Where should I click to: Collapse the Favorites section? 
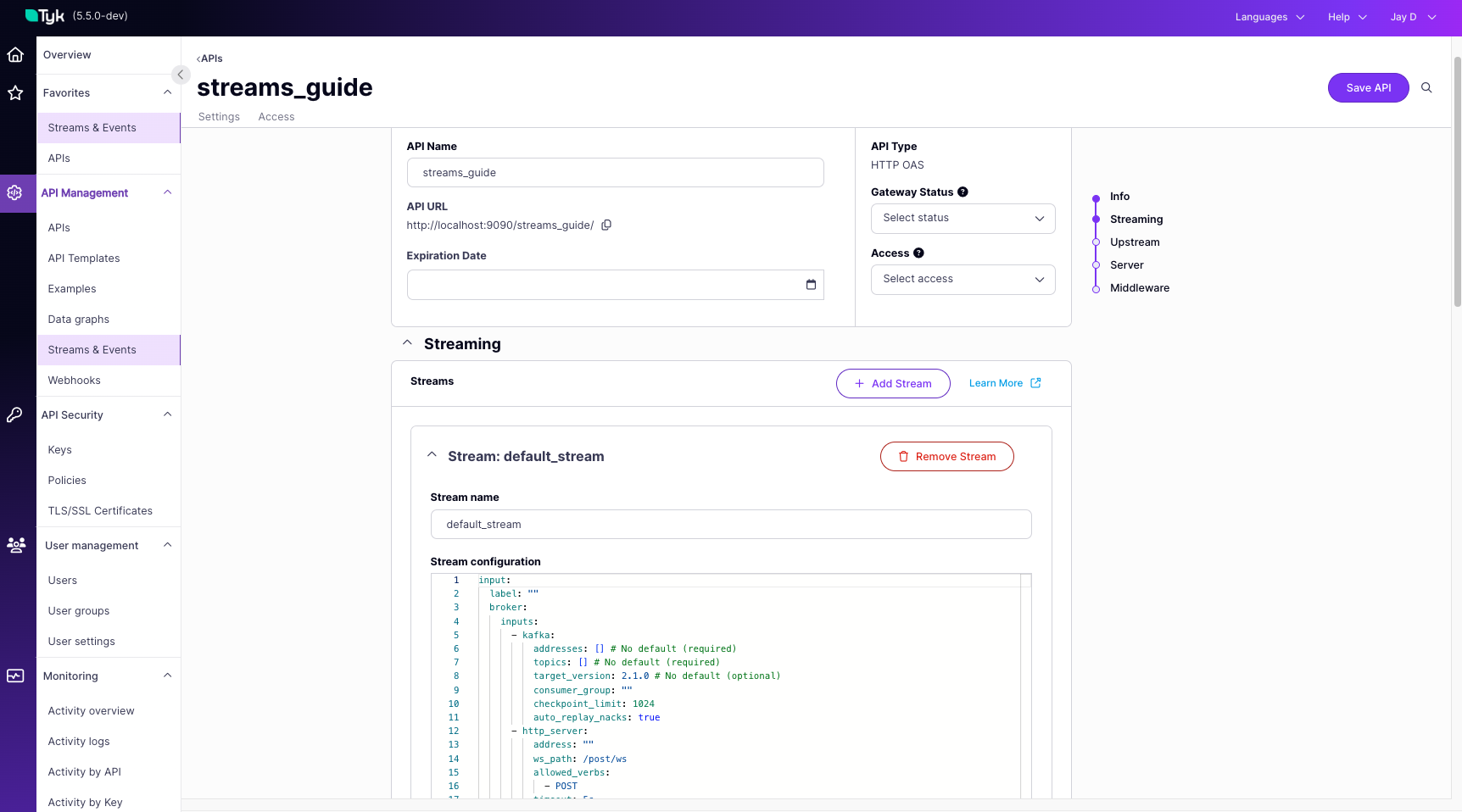click(167, 92)
